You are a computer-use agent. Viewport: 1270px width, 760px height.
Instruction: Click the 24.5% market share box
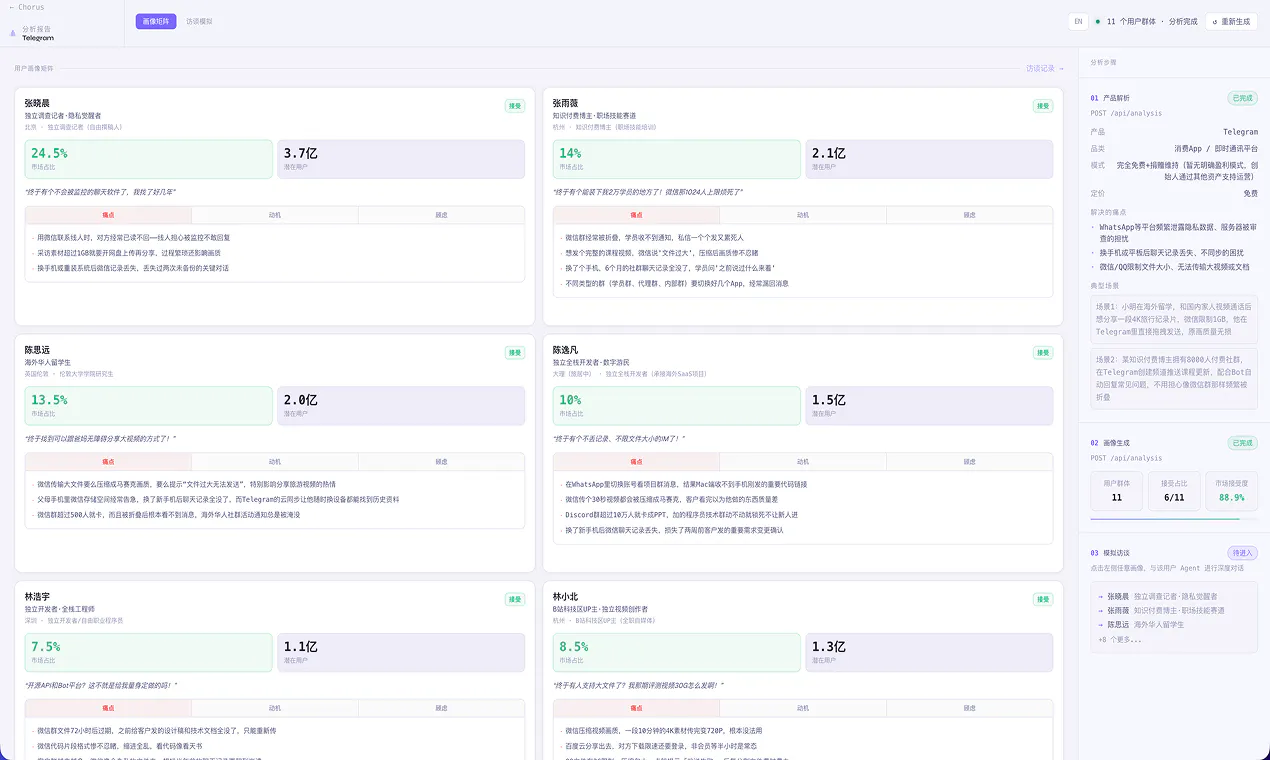click(x=148, y=159)
